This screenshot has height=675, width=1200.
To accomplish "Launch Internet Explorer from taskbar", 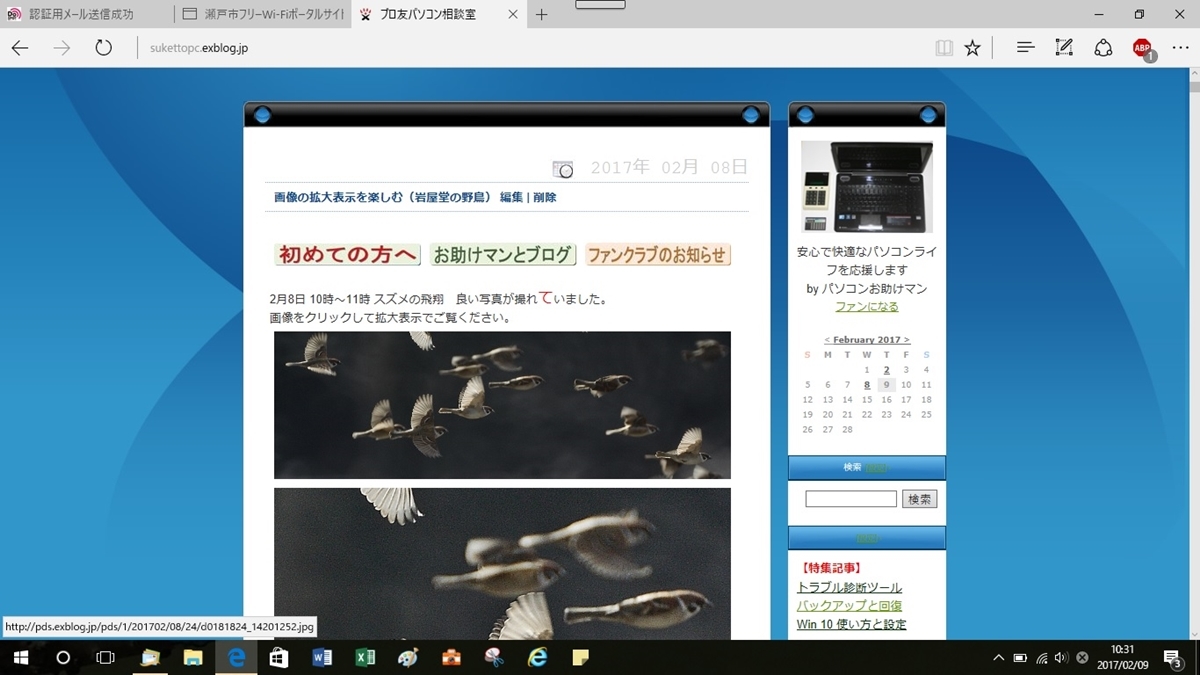I will [x=537, y=657].
